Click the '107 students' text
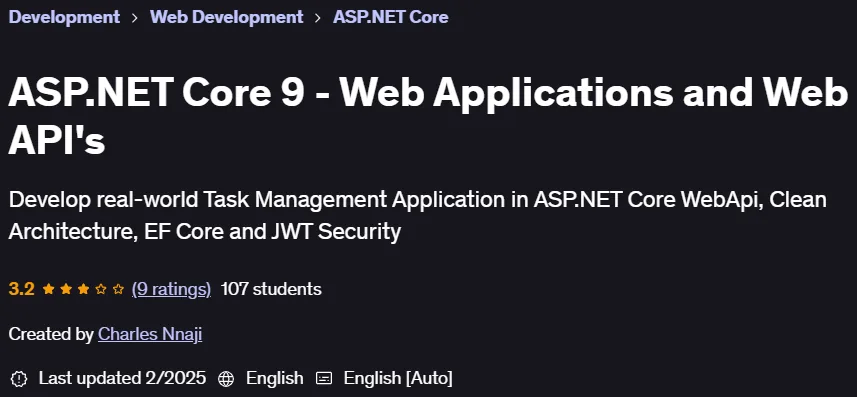This screenshot has width=857, height=397. [x=271, y=289]
